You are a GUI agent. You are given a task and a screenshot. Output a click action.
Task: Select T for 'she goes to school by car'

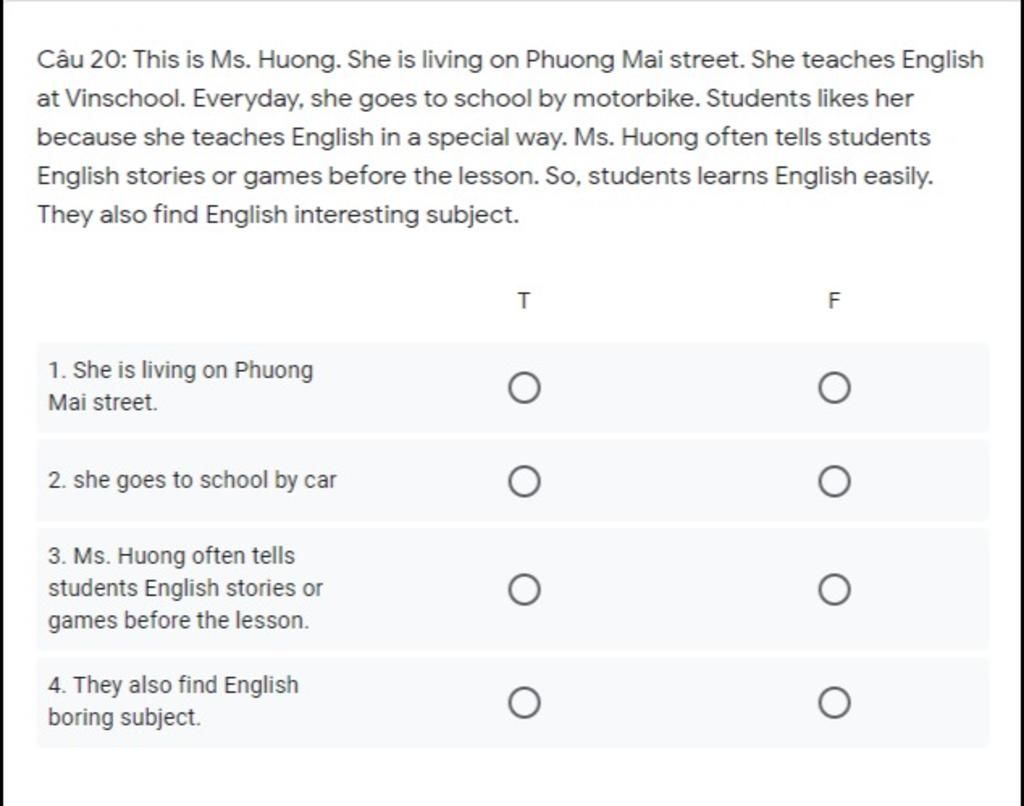click(x=524, y=481)
